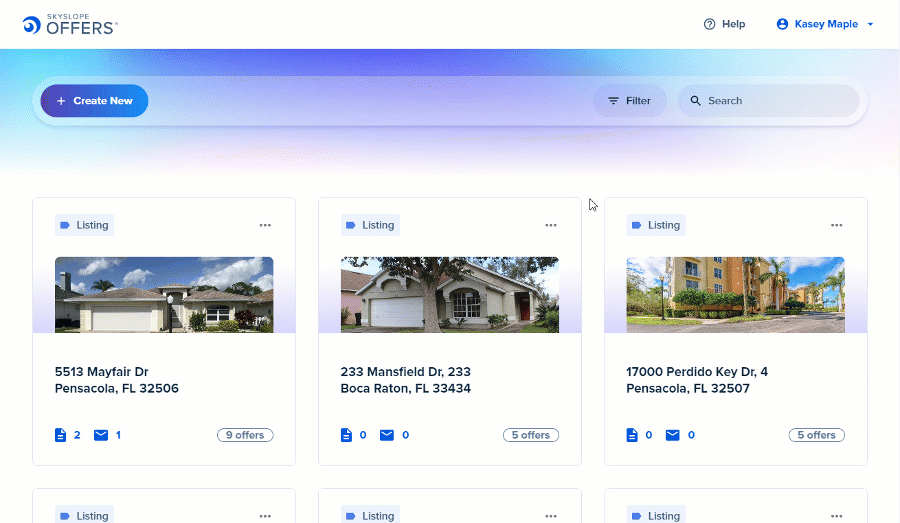
Task: Open more options for 17000 Perdido Key Dr
Action: (837, 225)
